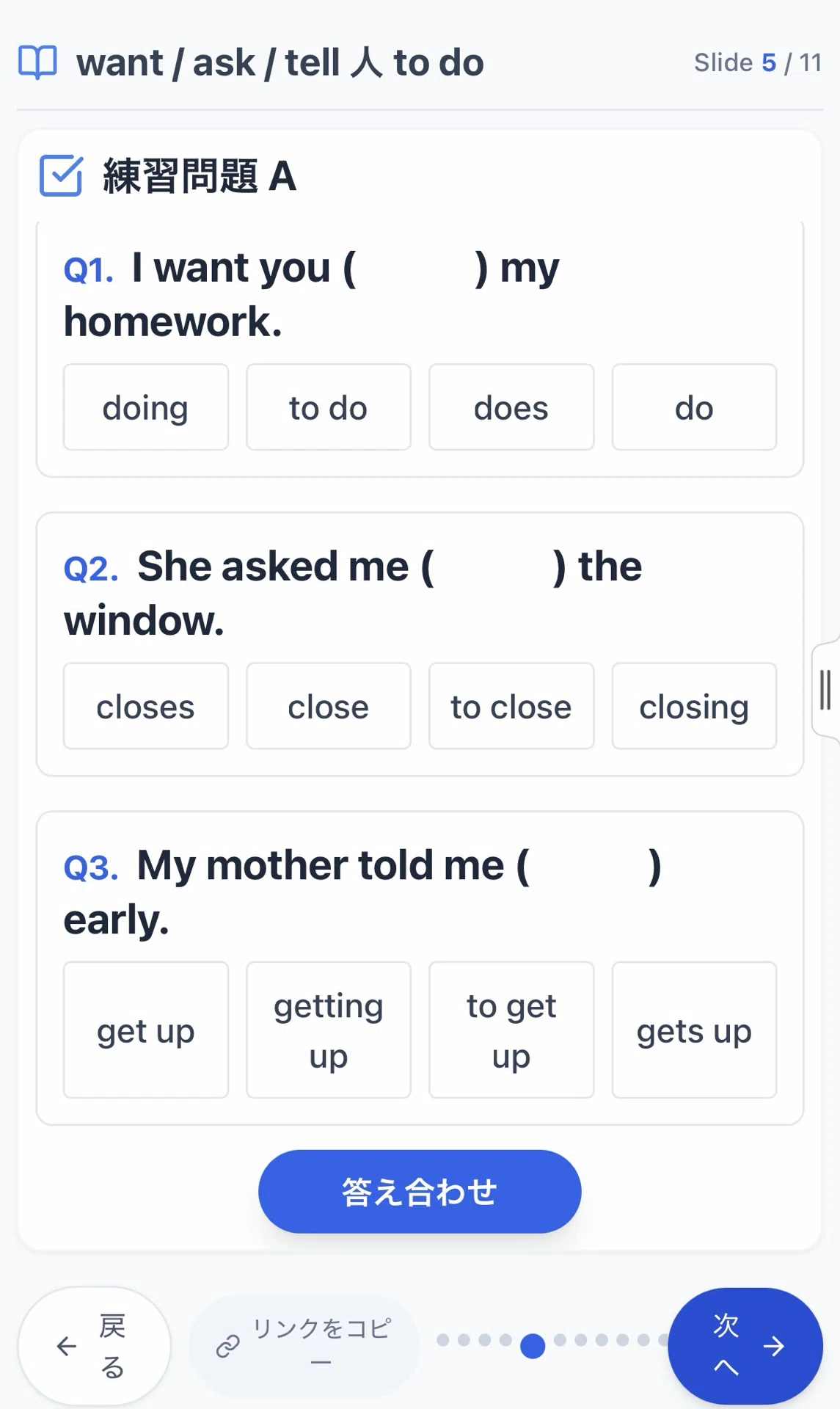This screenshot has width=840, height=1409.
Task: Click the right arrow icon on the 次へ button
Action: pyautogui.click(x=774, y=1346)
